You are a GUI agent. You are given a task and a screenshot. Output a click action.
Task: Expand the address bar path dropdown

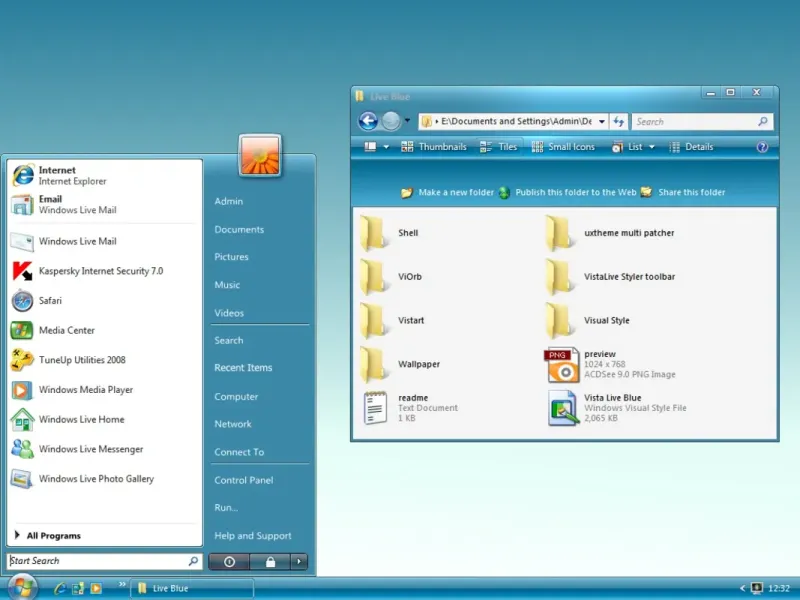point(601,121)
